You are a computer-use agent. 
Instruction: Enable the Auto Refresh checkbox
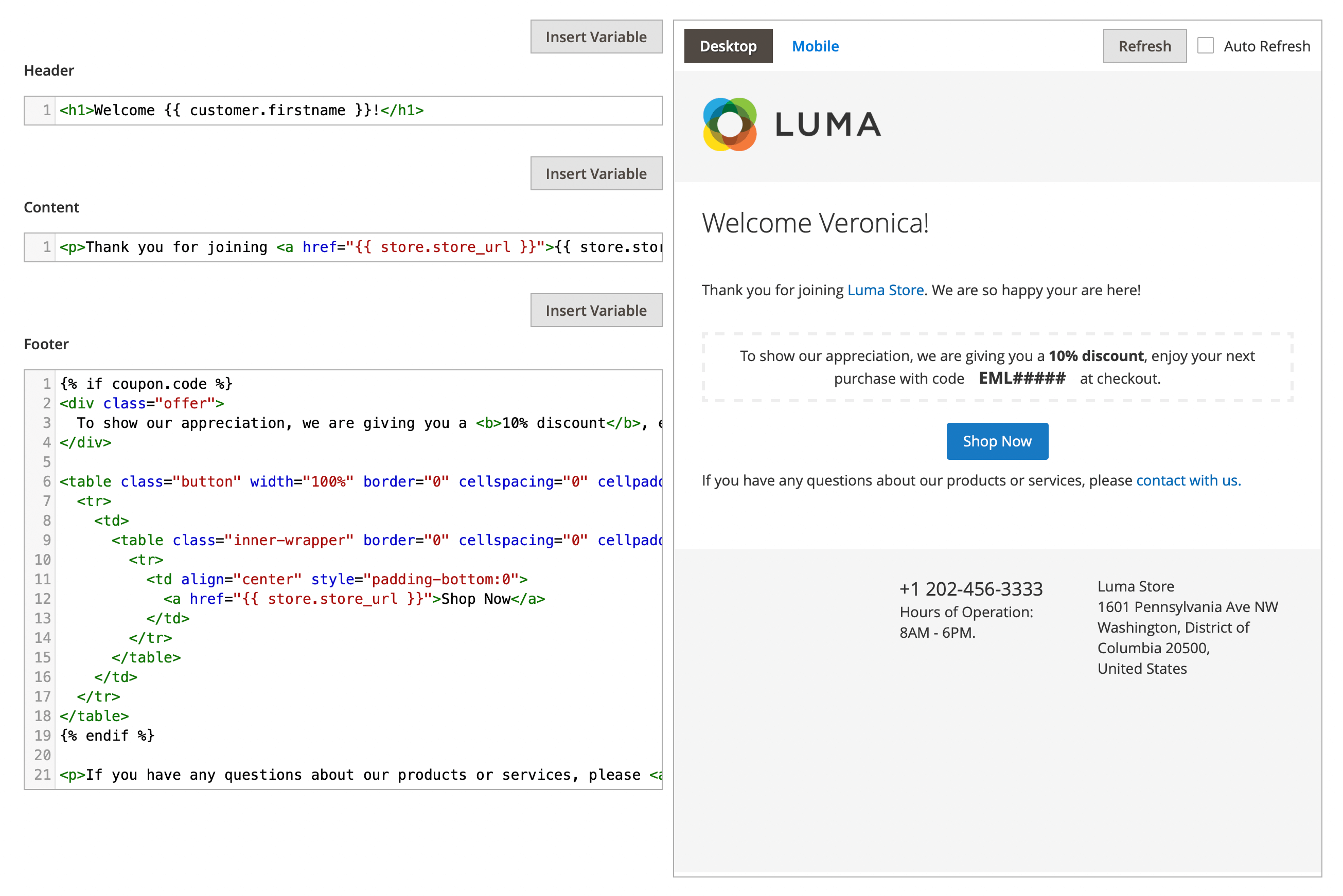[x=1205, y=46]
